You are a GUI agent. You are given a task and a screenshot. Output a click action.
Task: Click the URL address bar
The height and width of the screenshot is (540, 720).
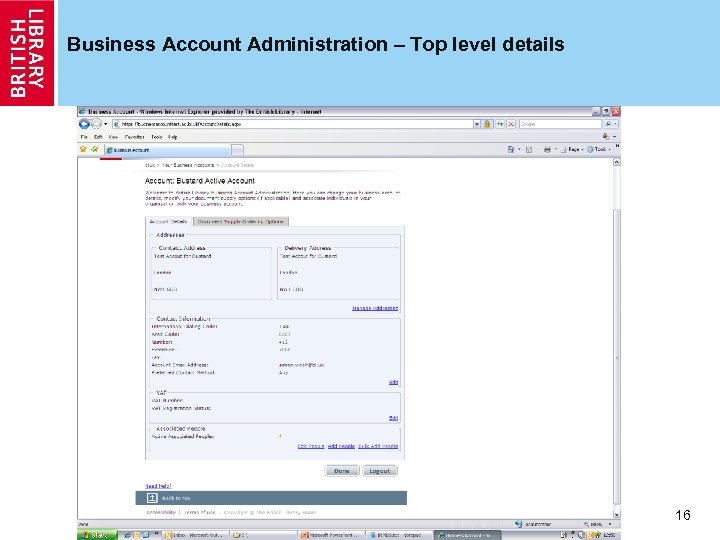pos(292,124)
